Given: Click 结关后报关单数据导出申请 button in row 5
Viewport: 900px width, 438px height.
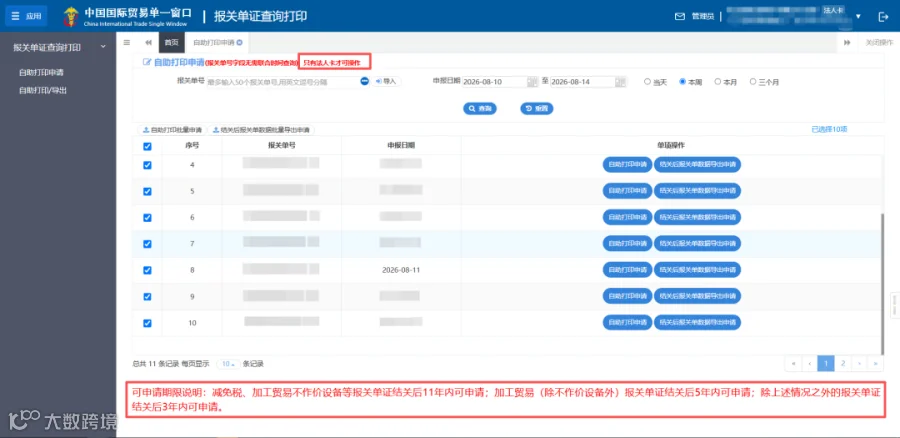Looking at the screenshot, I should (x=697, y=191).
